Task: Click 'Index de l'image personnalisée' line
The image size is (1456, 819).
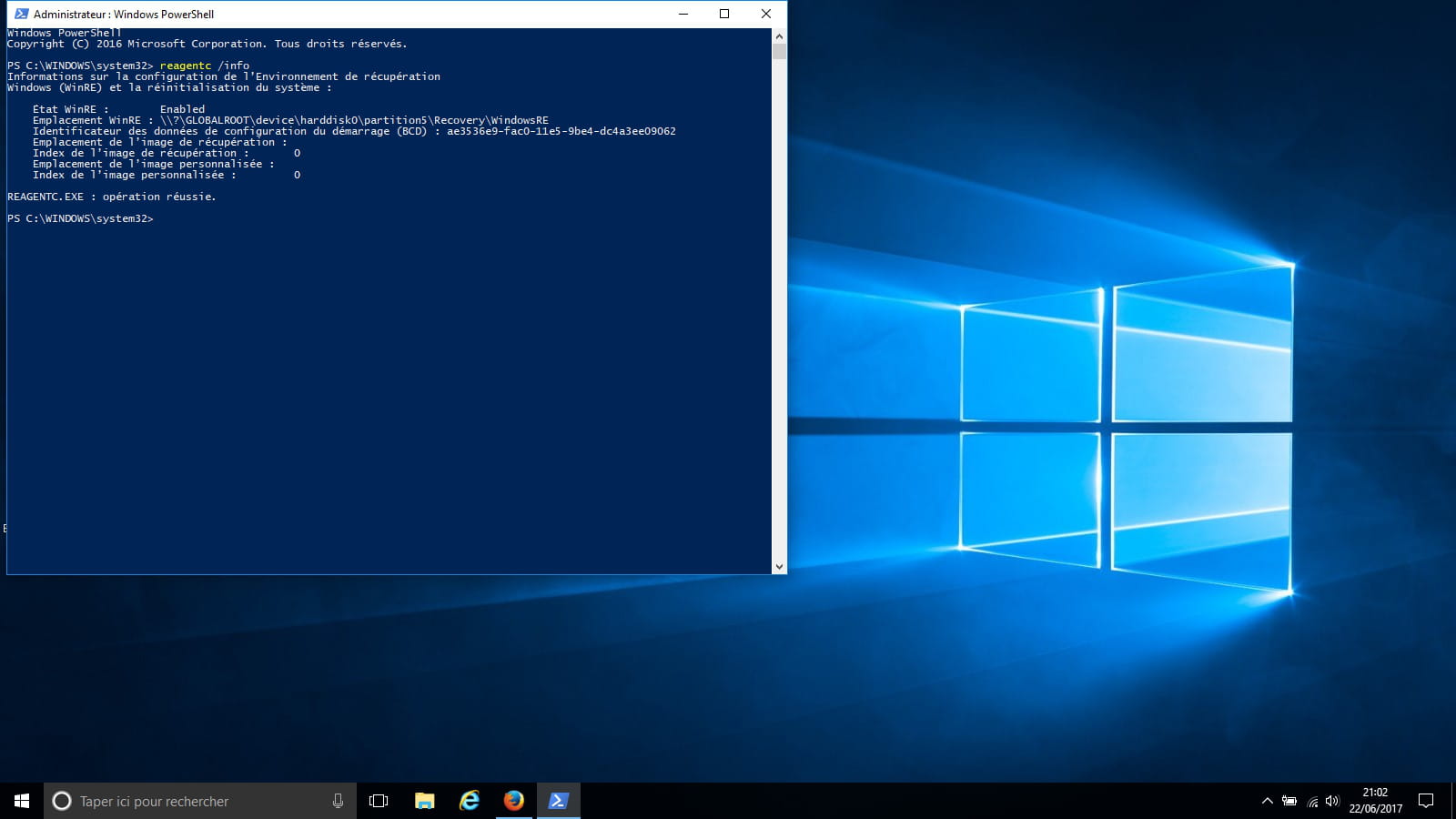Action: [x=167, y=175]
